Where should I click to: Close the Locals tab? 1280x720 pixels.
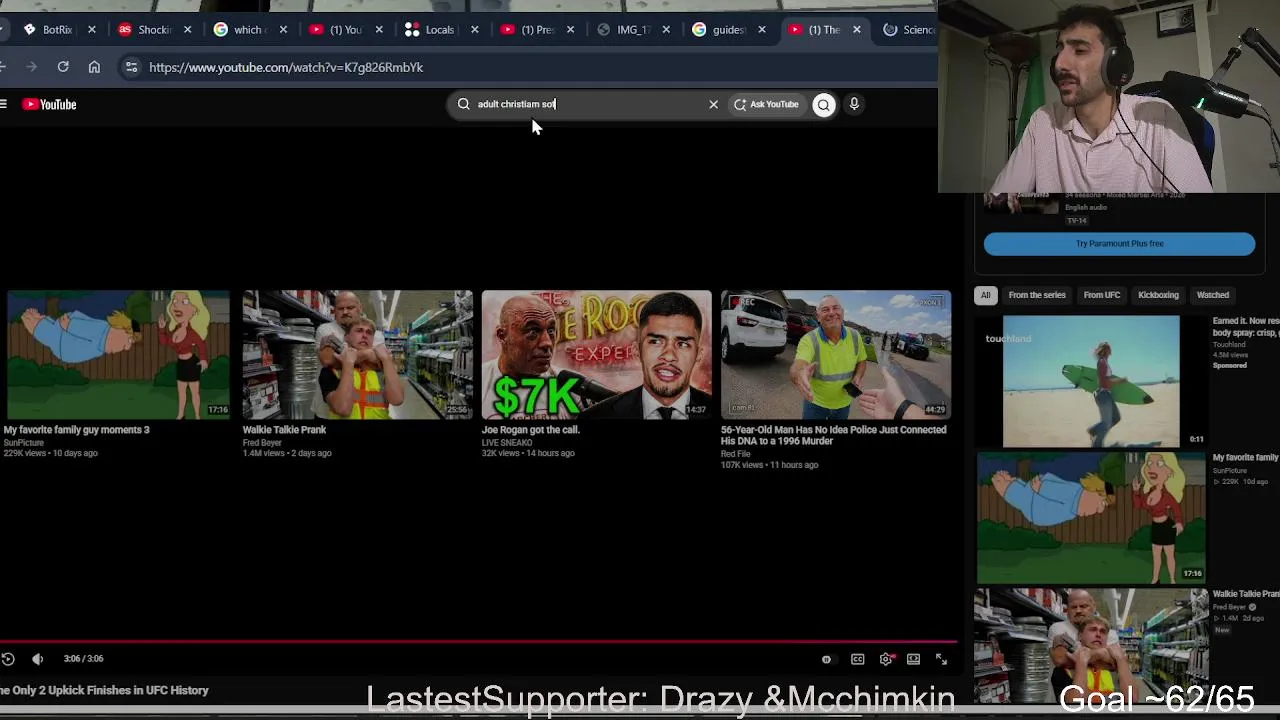click(474, 30)
